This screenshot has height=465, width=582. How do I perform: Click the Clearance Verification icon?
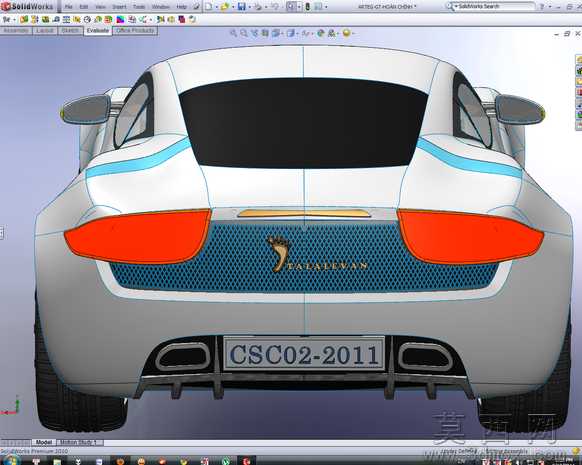click(x=35, y=19)
